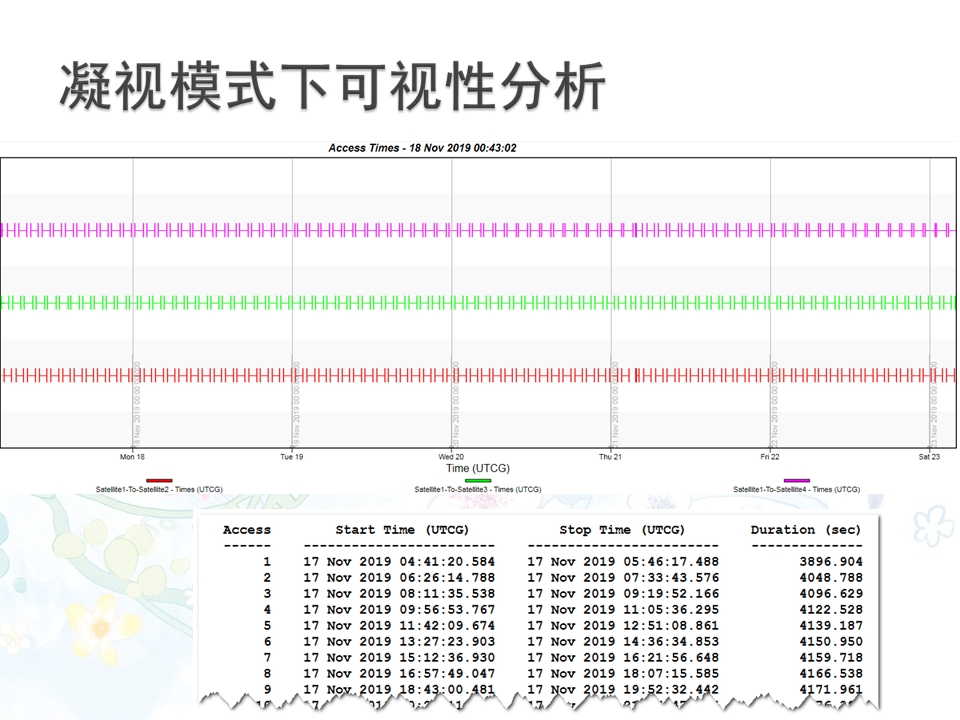Viewport: 960px width, 720px height.
Task: Click the 'Tue 19' time axis tick
Action: (292, 457)
